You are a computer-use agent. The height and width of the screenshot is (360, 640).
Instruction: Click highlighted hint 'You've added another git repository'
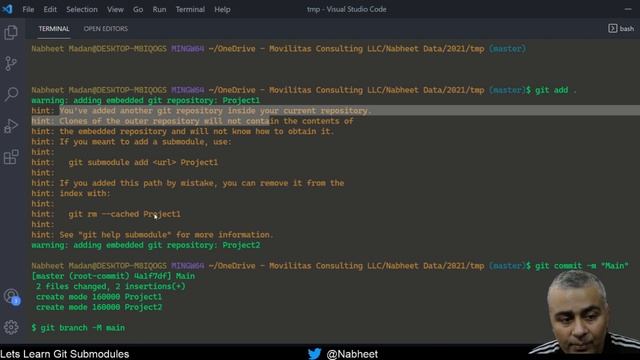(215, 111)
